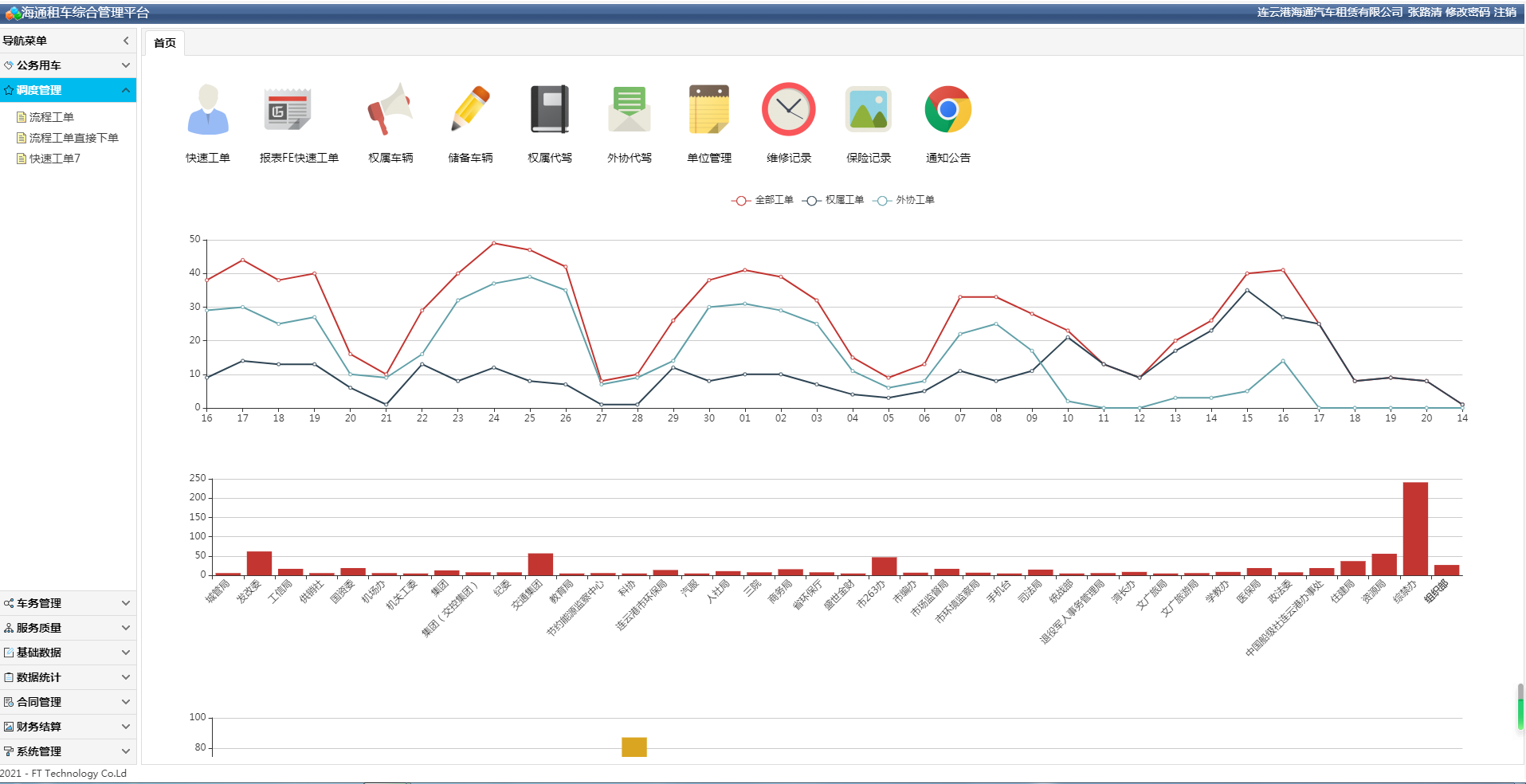The height and width of the screenshot is (784, 1526).
Task: Collapse the 导航菜单 sidebar panel arrow
Action: tap(126, 41)
